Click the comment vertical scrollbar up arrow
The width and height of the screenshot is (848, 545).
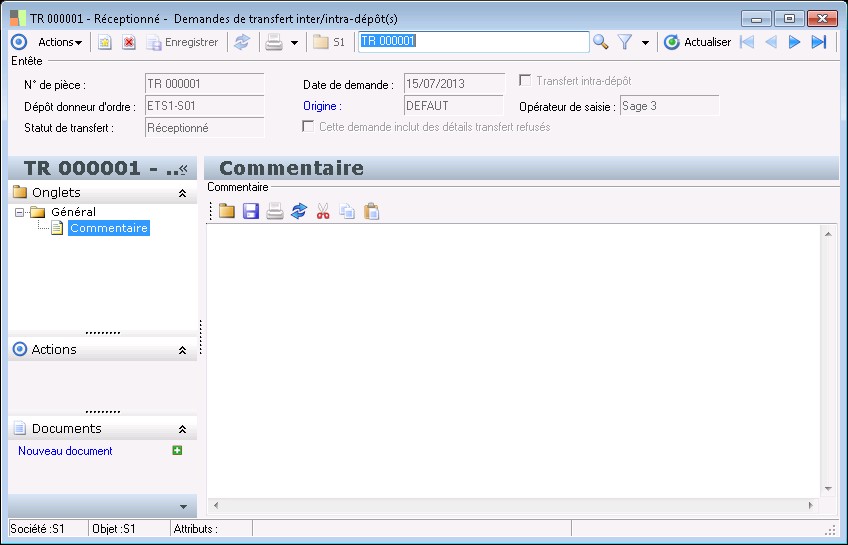[x=828, y=234]
